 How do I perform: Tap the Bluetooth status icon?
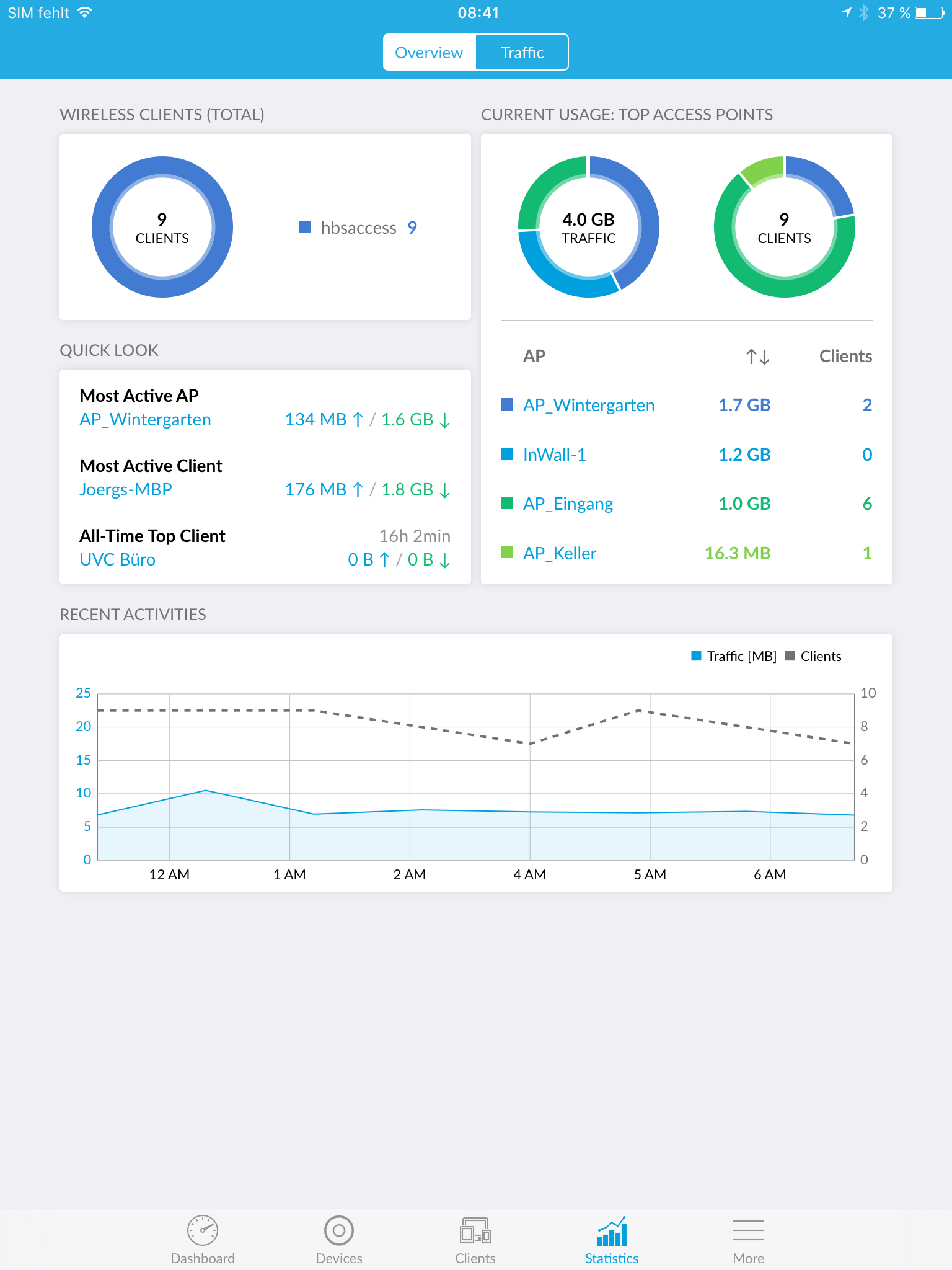864,13
